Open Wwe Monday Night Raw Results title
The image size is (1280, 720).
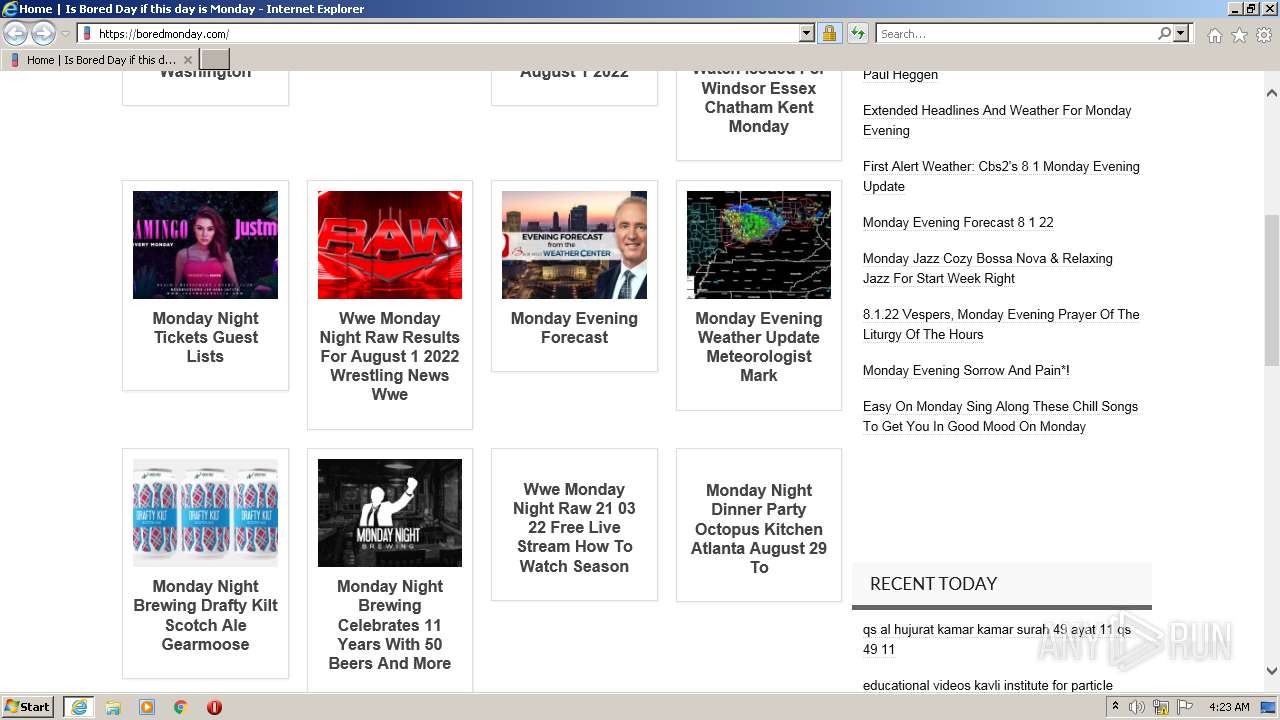(x=390, y=356)
